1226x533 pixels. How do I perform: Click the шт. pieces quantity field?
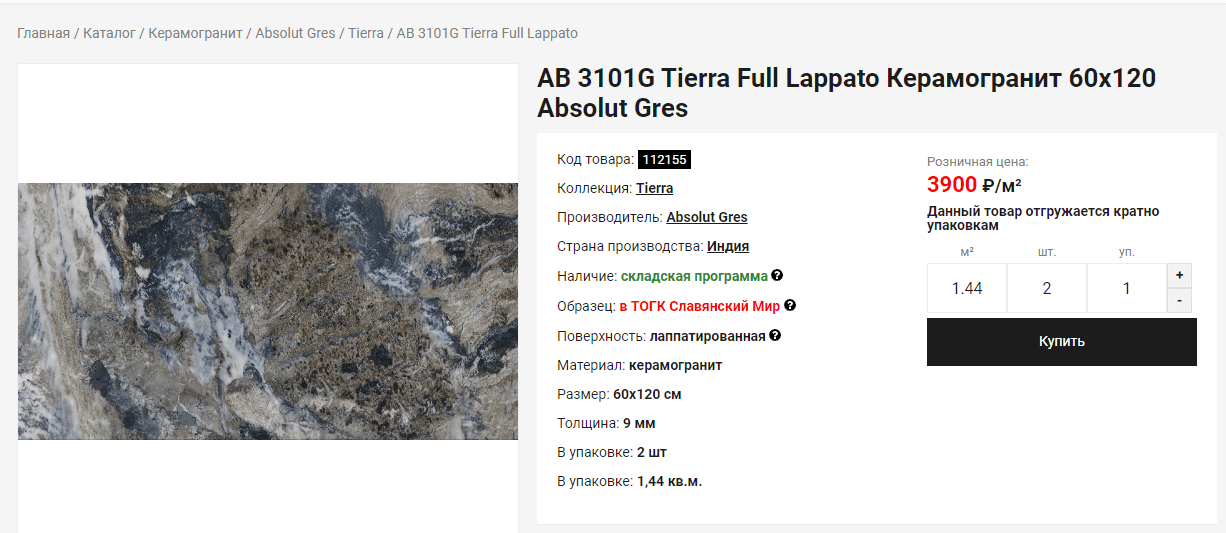[x=1047, y=288]
